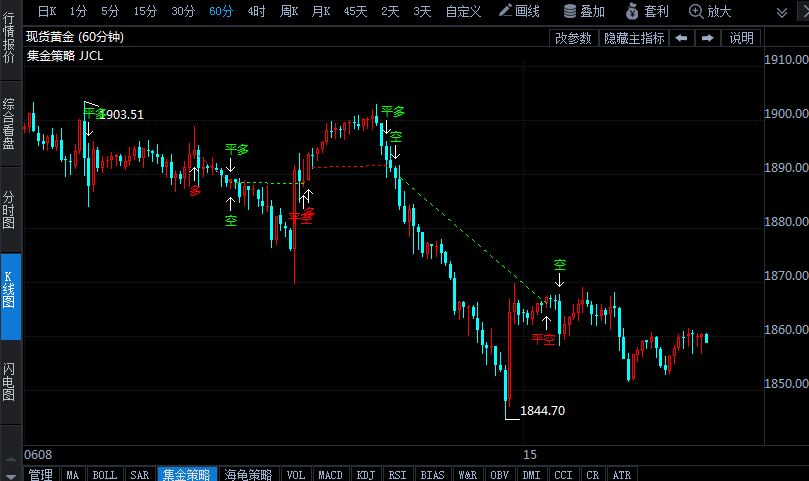This screenshot has width=809, height=481.
Task: Switch to 1分 period
Action: coord(78,11)
